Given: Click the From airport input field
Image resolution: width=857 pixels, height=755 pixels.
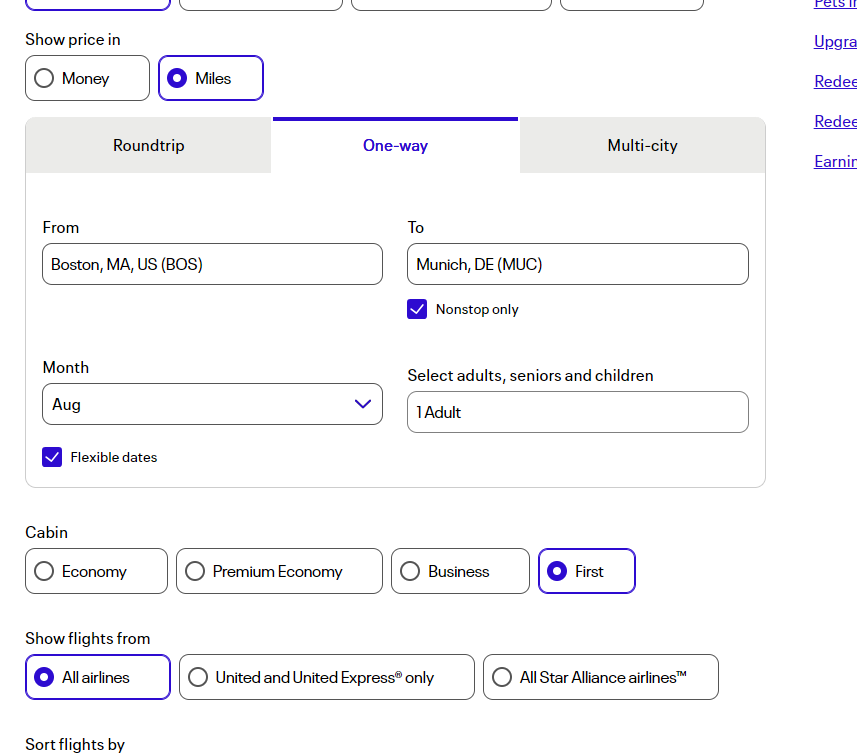Looking at the screenshot, I should [x=212, y=264].
